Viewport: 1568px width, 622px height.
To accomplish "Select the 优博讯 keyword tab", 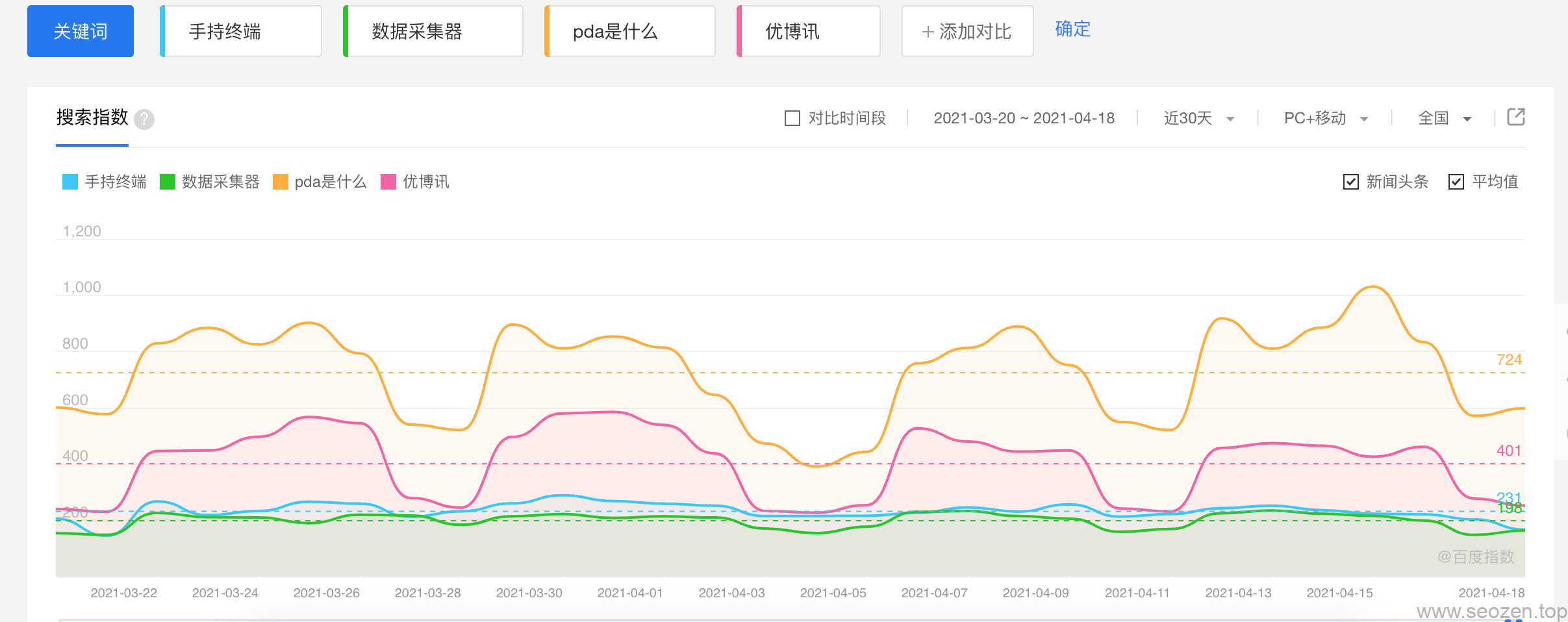I will pyautogui.click(x=808, y=31).
